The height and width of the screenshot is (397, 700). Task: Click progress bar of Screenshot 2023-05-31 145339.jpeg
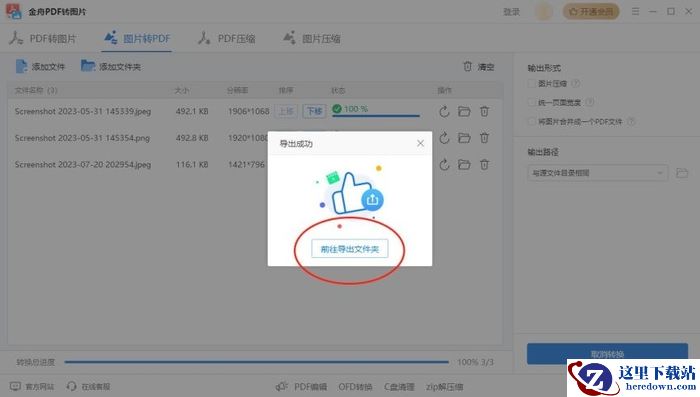[x=376, y=116]
